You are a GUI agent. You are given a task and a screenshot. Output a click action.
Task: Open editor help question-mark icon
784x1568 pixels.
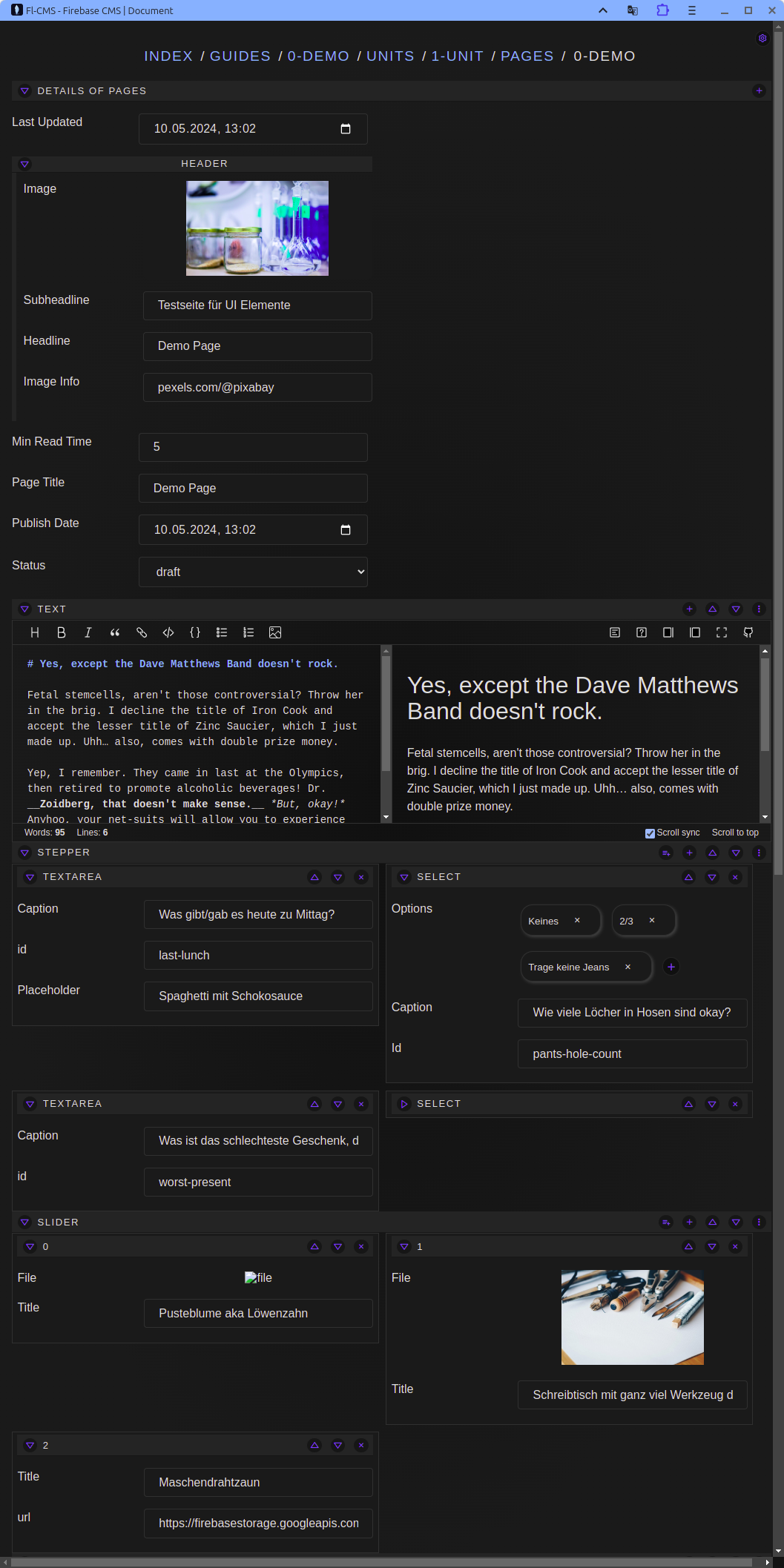[642, 632]
